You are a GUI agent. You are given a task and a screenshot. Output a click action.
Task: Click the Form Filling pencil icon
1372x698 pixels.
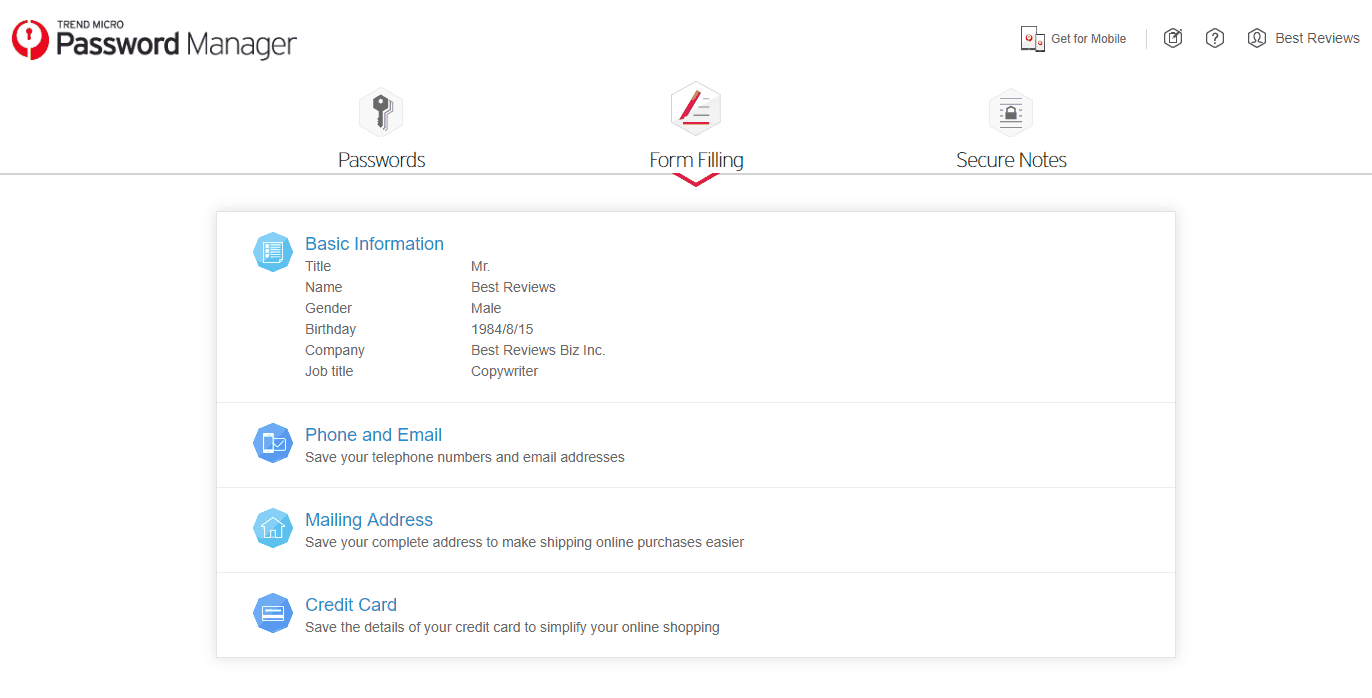(x=695, y=108)
